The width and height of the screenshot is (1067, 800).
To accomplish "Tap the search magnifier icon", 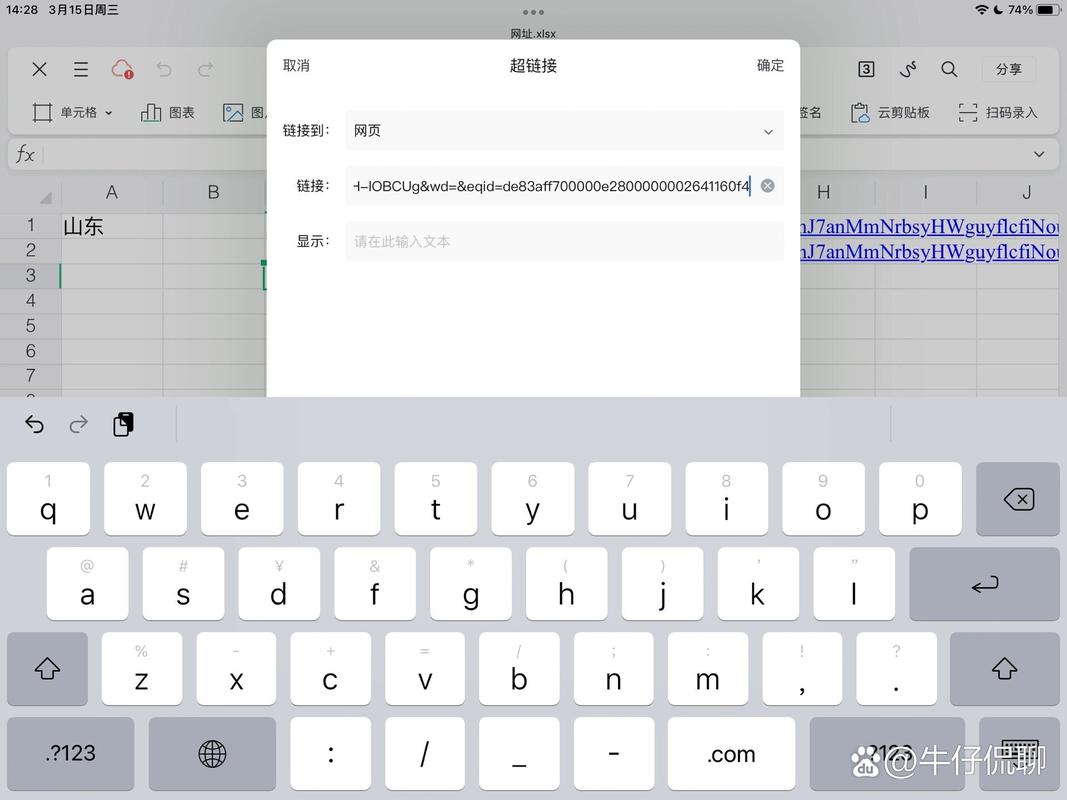I will (949, 69).
